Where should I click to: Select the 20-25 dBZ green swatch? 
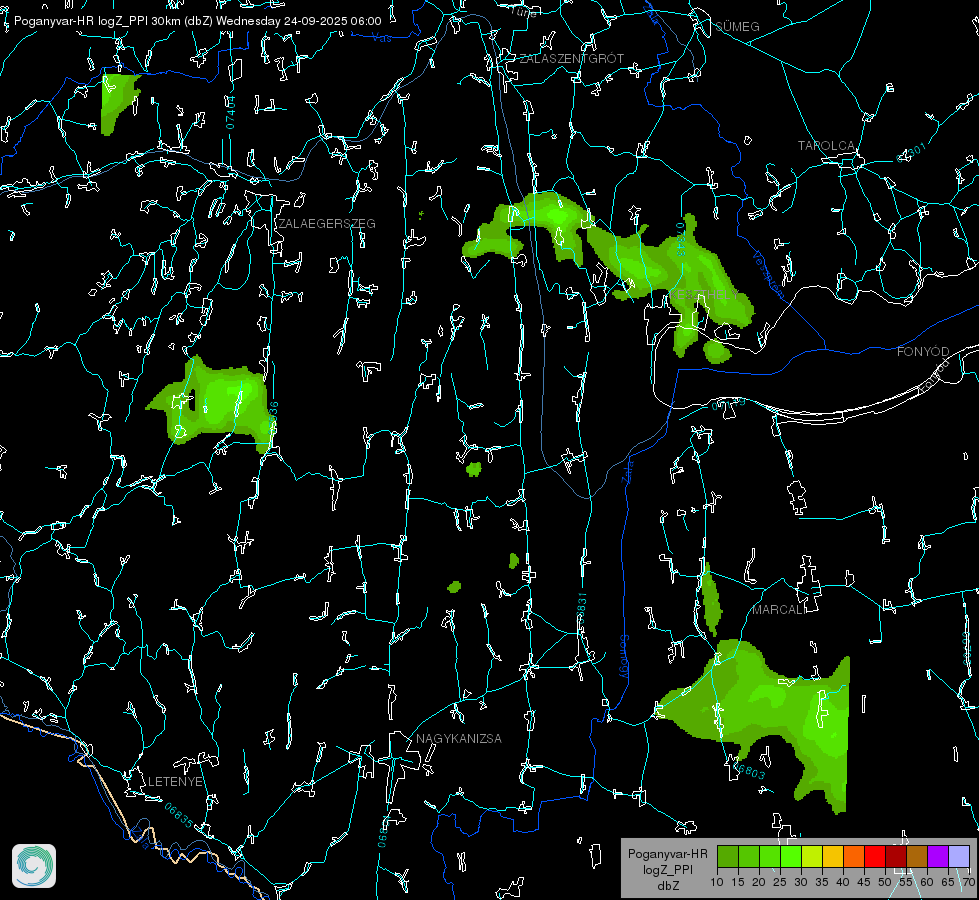click(770, 856)
